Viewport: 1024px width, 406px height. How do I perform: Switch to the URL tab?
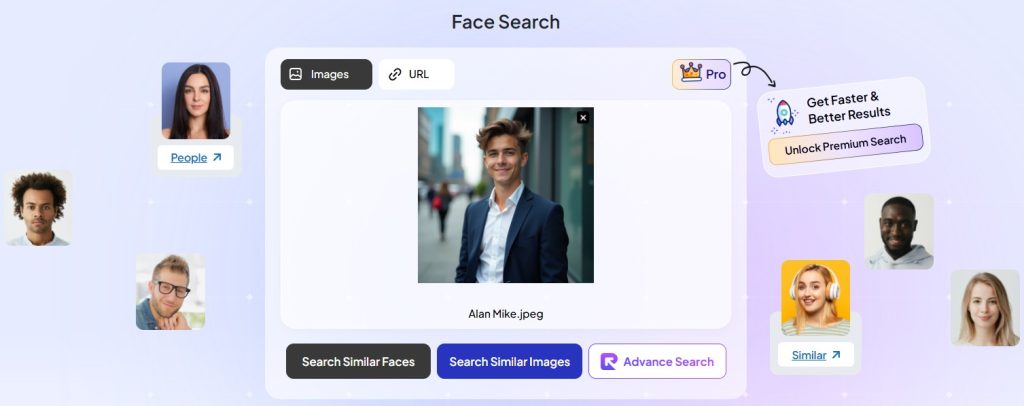pyautogui.click(x=416, y=74)
